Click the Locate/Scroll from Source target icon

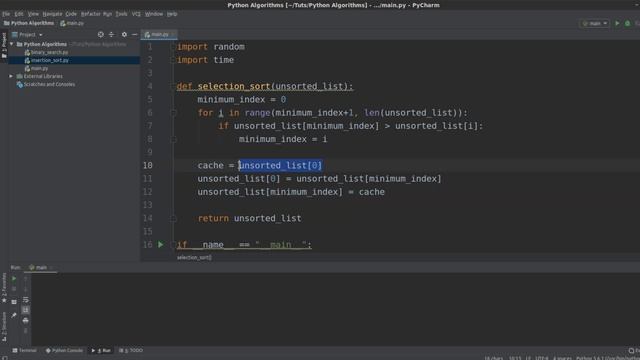[x=100, y=35]
